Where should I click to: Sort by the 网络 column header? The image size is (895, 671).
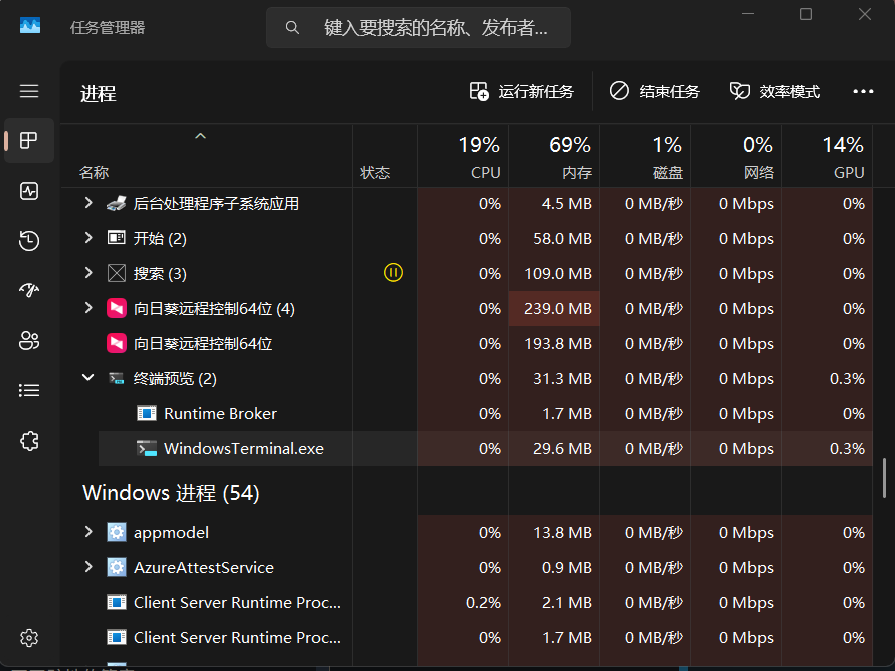[x=736, y=156]
